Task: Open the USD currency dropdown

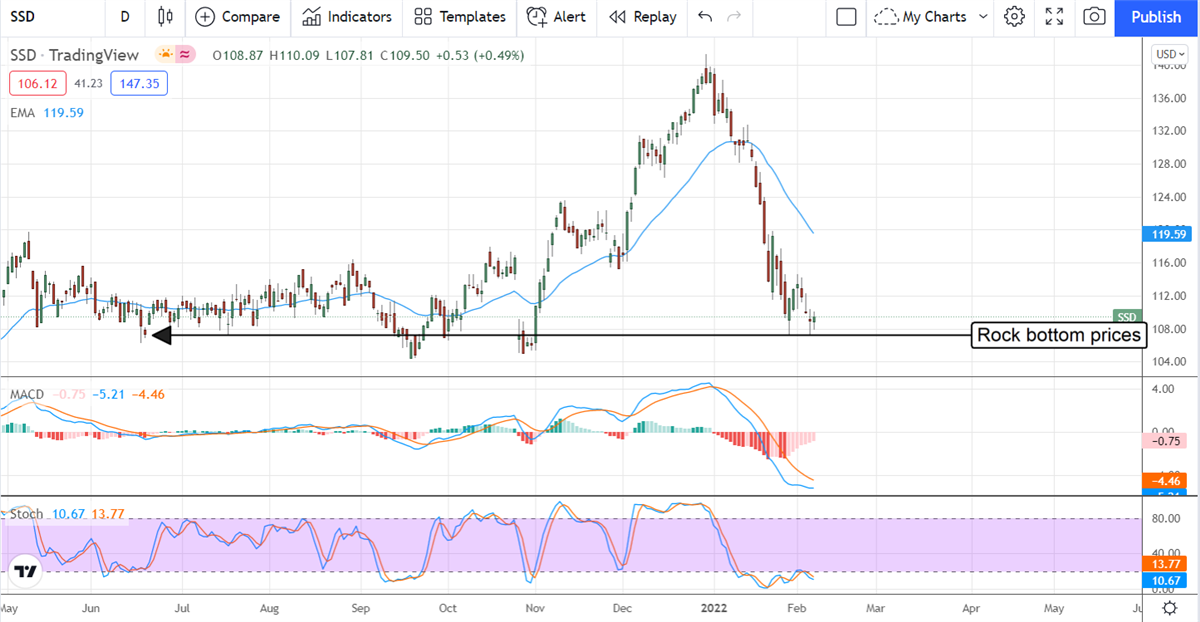Action: click(x=1170, y=54)
